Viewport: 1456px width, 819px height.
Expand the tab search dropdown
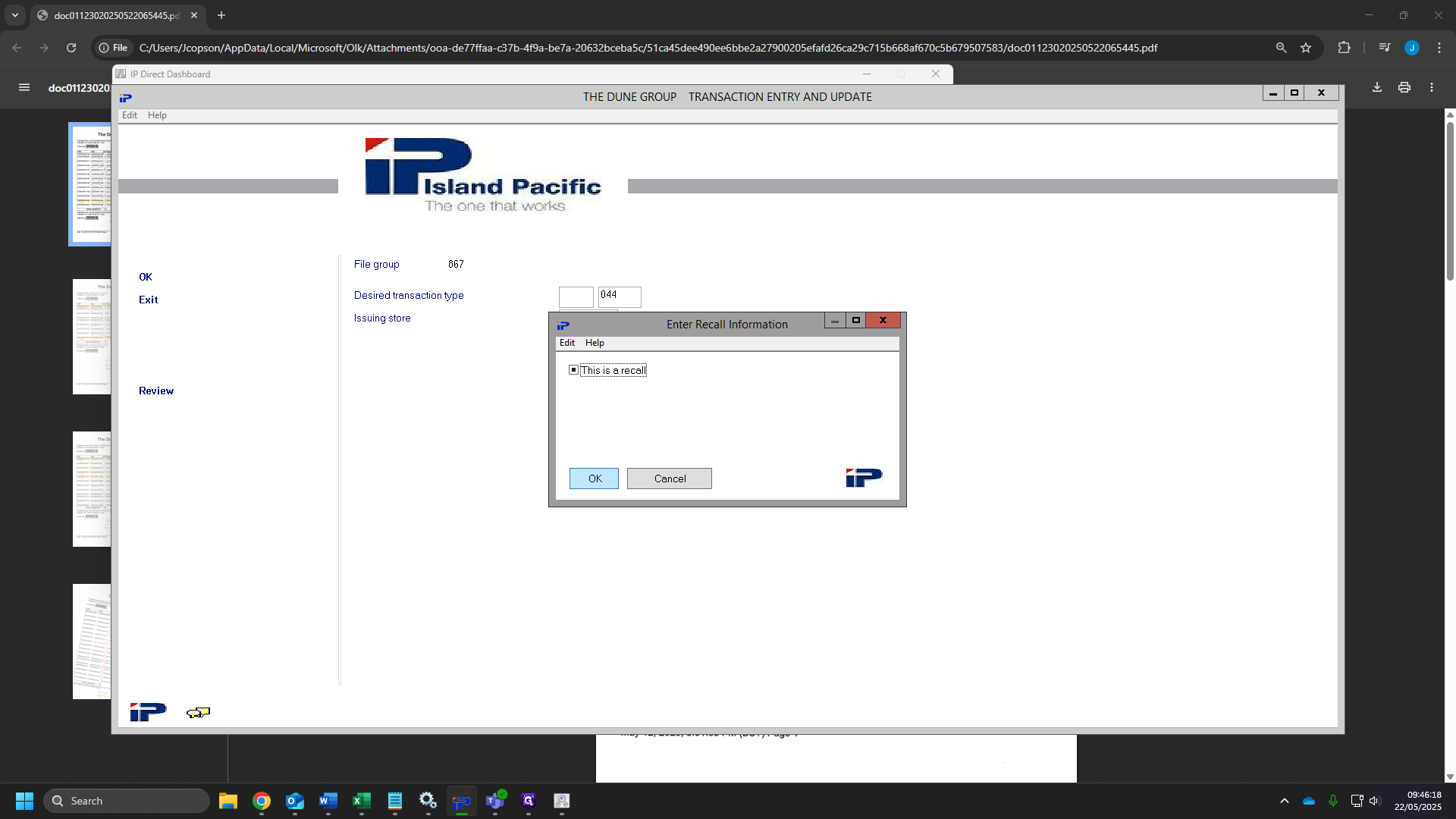[x=15, y=15]
